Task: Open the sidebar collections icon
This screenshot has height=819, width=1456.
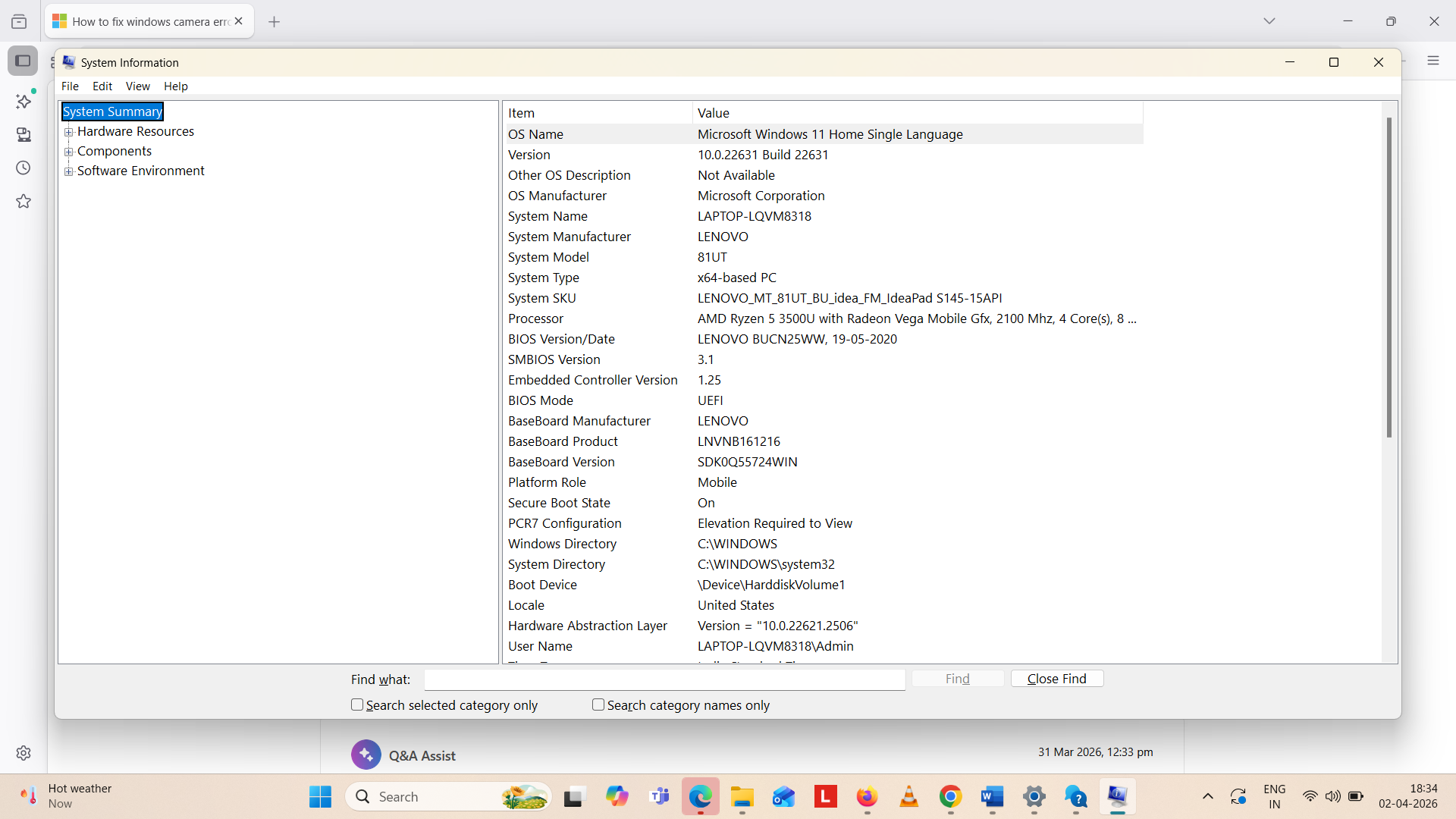Action: tap(24, 134)
